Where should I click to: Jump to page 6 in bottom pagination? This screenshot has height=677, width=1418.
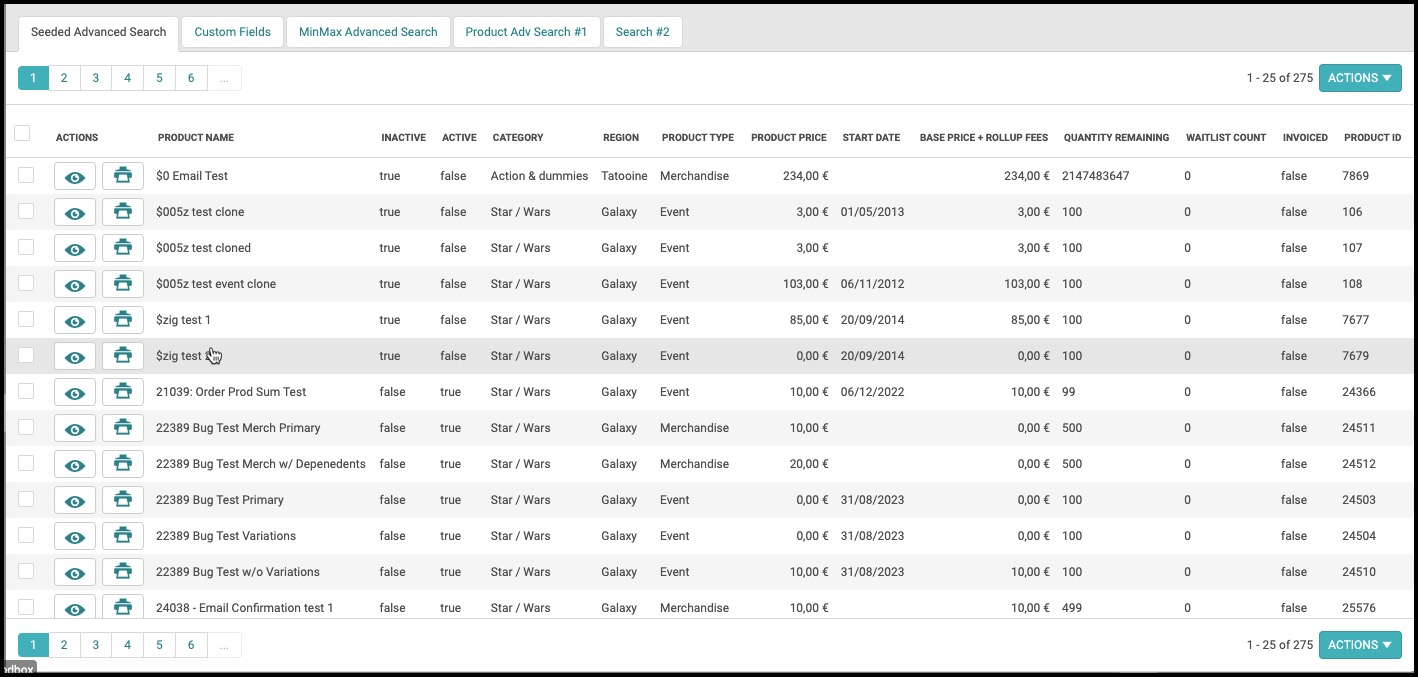191,645
